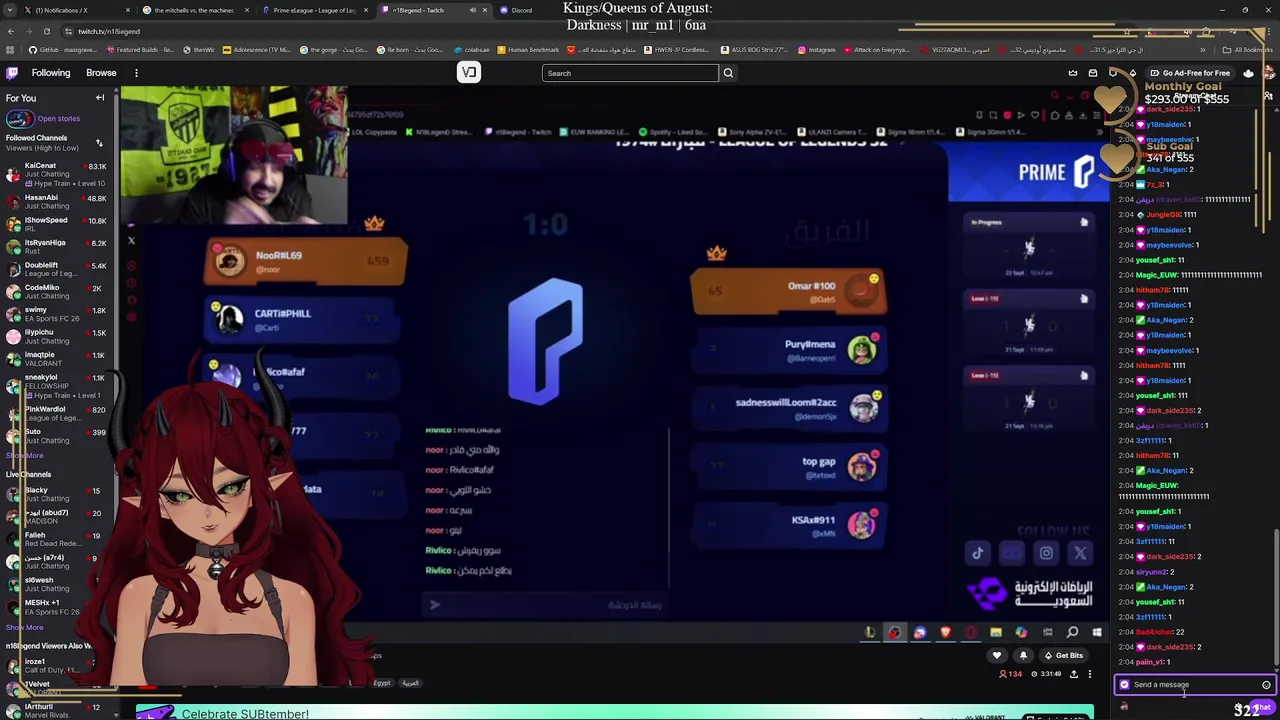Open swimy's channel in the sidebar
The height and width of the screenshot is (720, 1280).
(55, 314)
